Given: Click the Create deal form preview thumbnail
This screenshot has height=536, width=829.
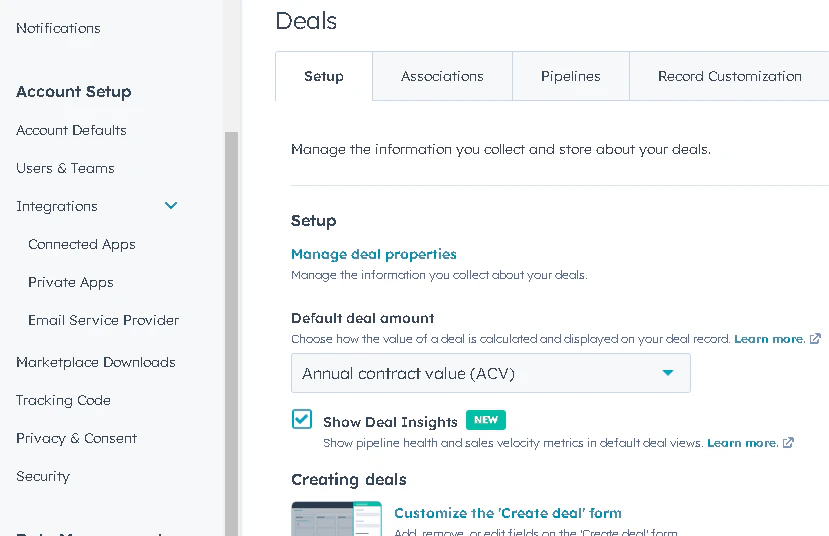Looking at the screenshot, I should coord(336,519).
